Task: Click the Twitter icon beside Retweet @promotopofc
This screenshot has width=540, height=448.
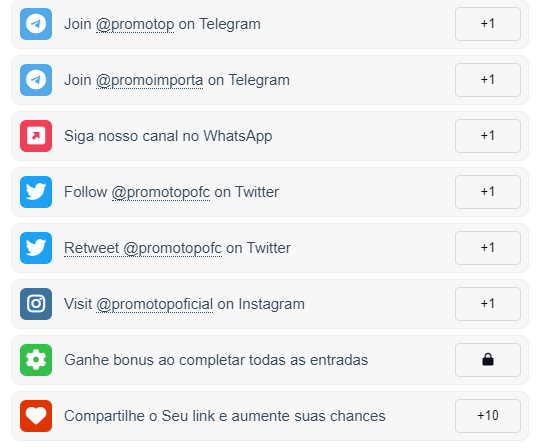Action: pyautogui.click(x=36, y=248)
